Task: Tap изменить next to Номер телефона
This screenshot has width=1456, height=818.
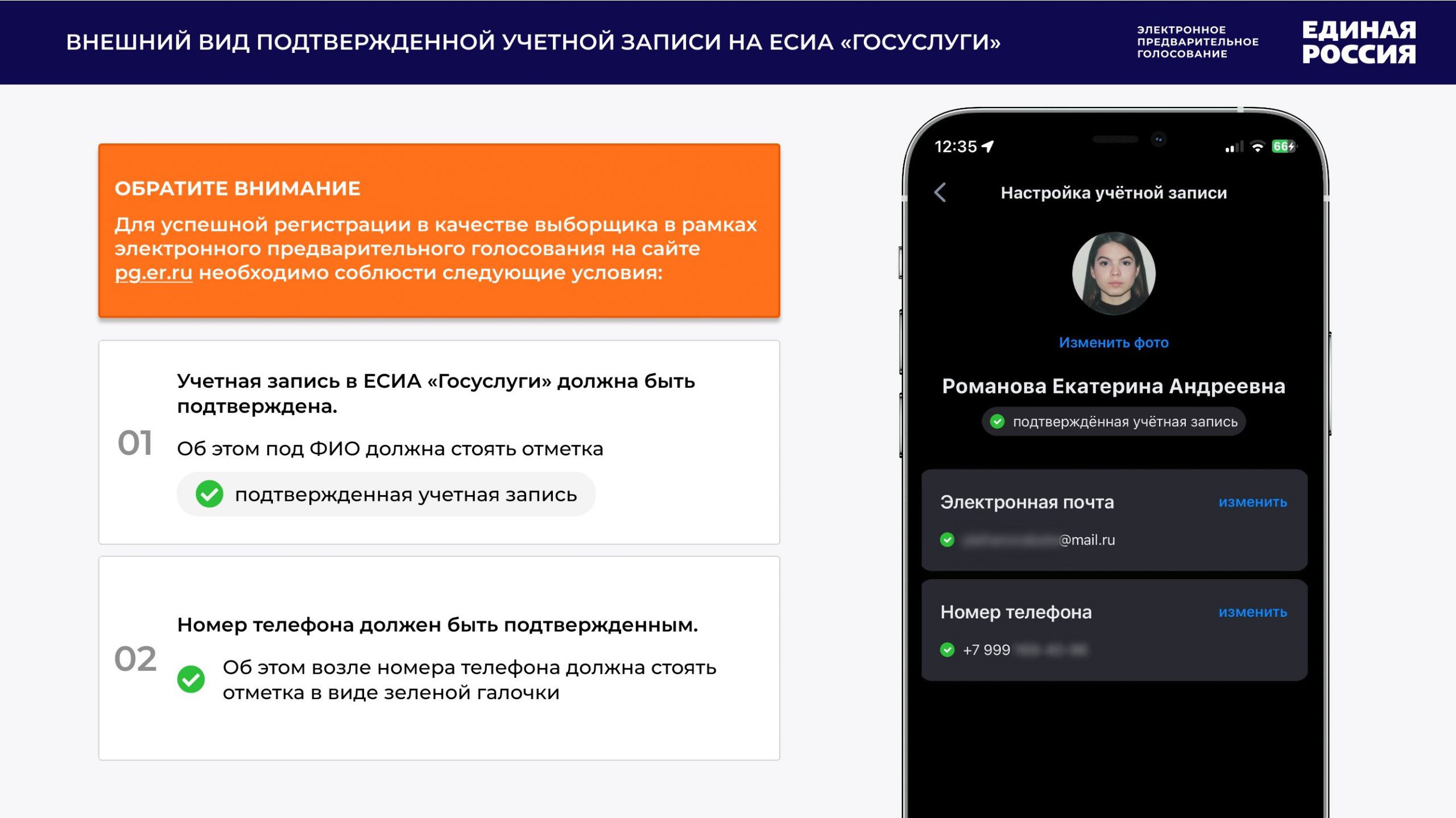Action: 1252,612
